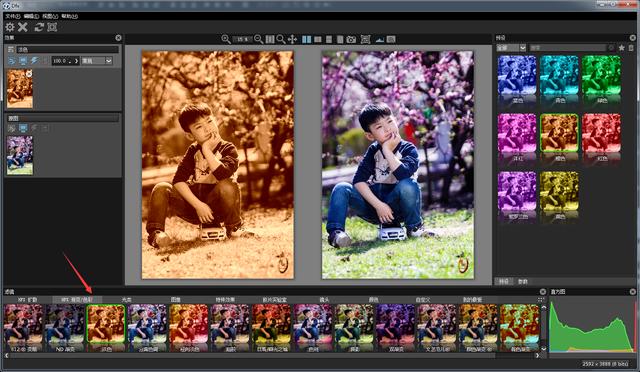Image resolution: width=640 pixels, height=372 pixels.
Task: Remove the sepia layer using its small X badge
Action: 29,74
